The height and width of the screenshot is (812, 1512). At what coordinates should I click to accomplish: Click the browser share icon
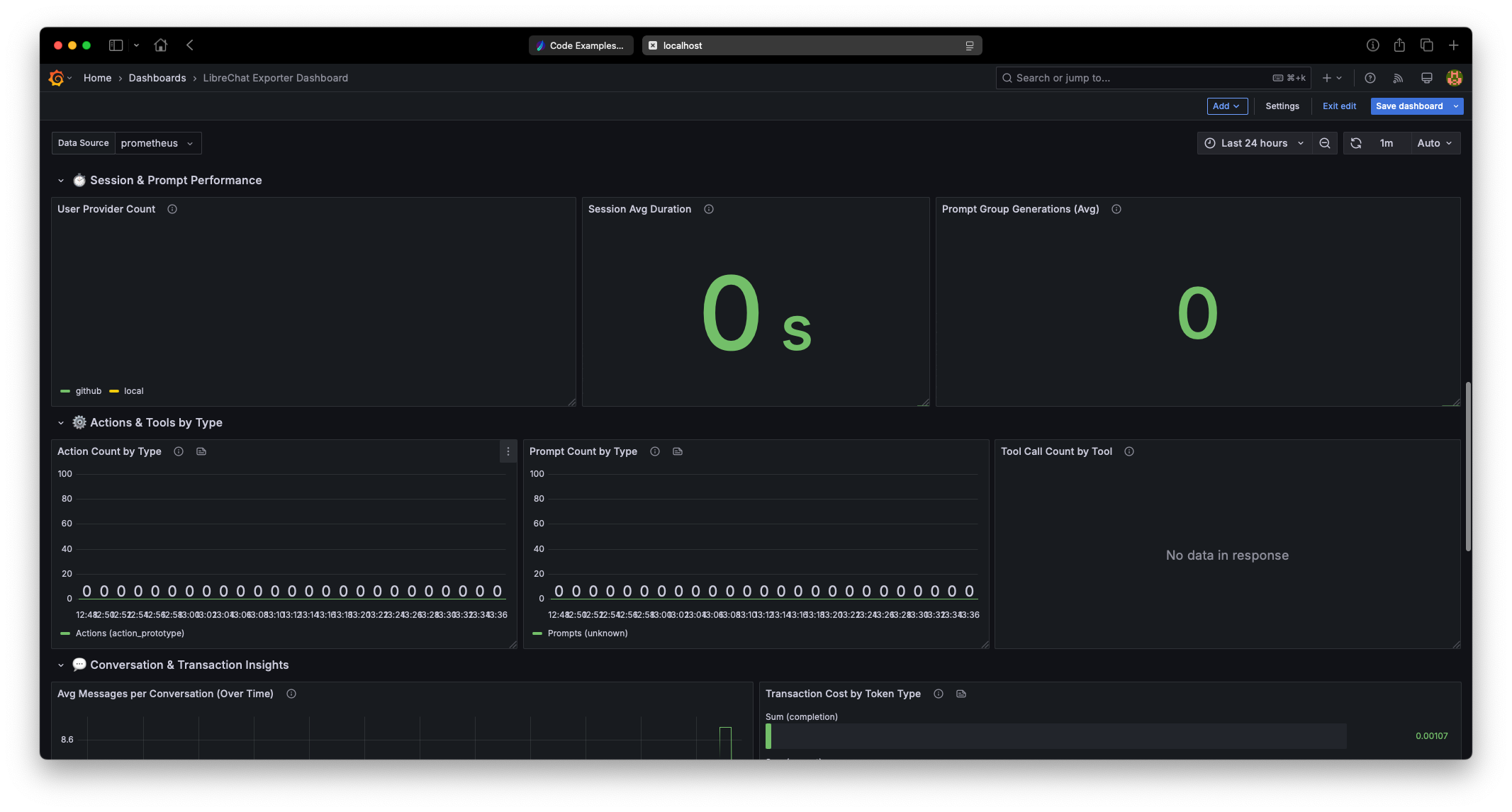[1399, 45]
